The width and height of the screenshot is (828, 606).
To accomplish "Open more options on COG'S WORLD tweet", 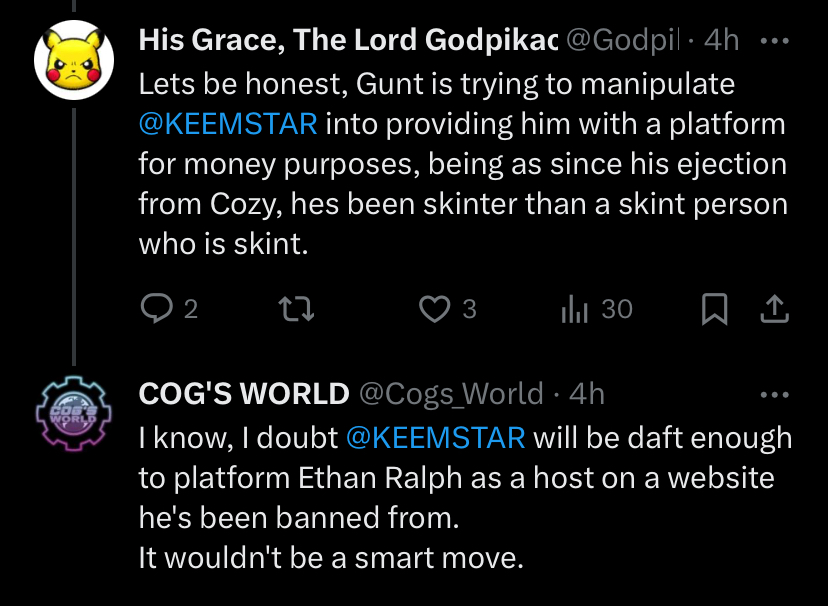I will point(775,394).
